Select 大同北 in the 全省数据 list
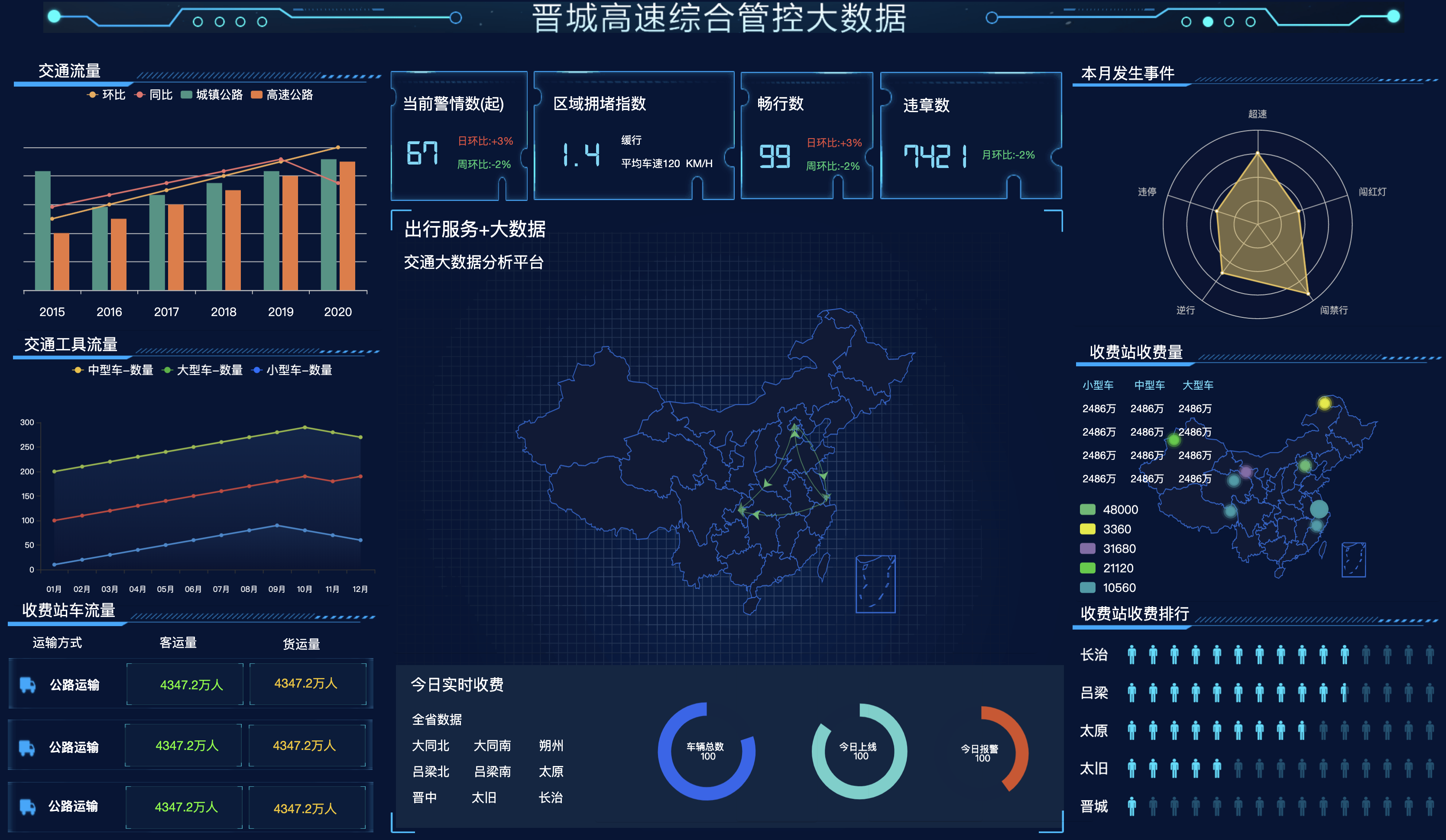This screenshot has width=1446, height=840. coord(430,746)
